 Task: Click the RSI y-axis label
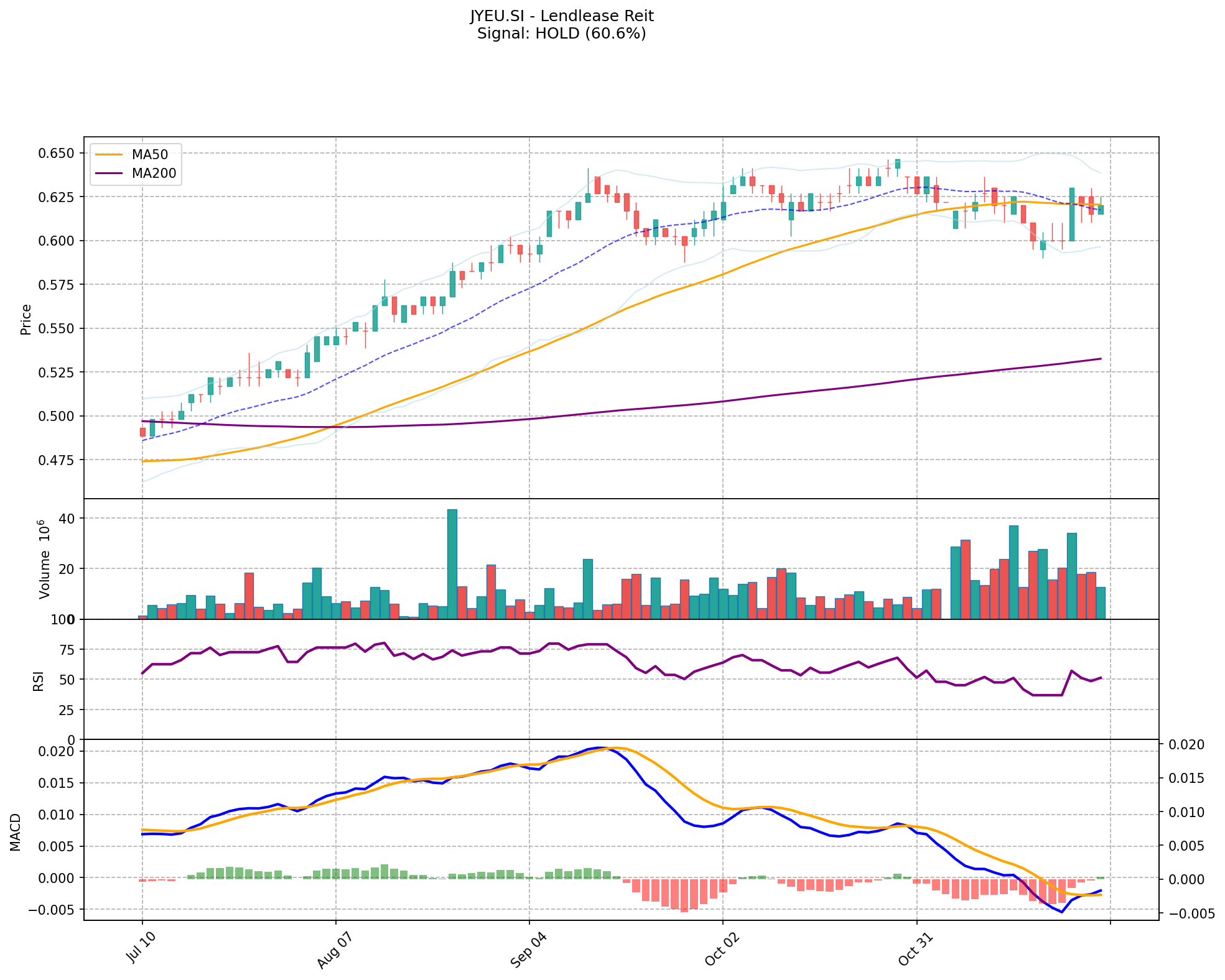39,680
